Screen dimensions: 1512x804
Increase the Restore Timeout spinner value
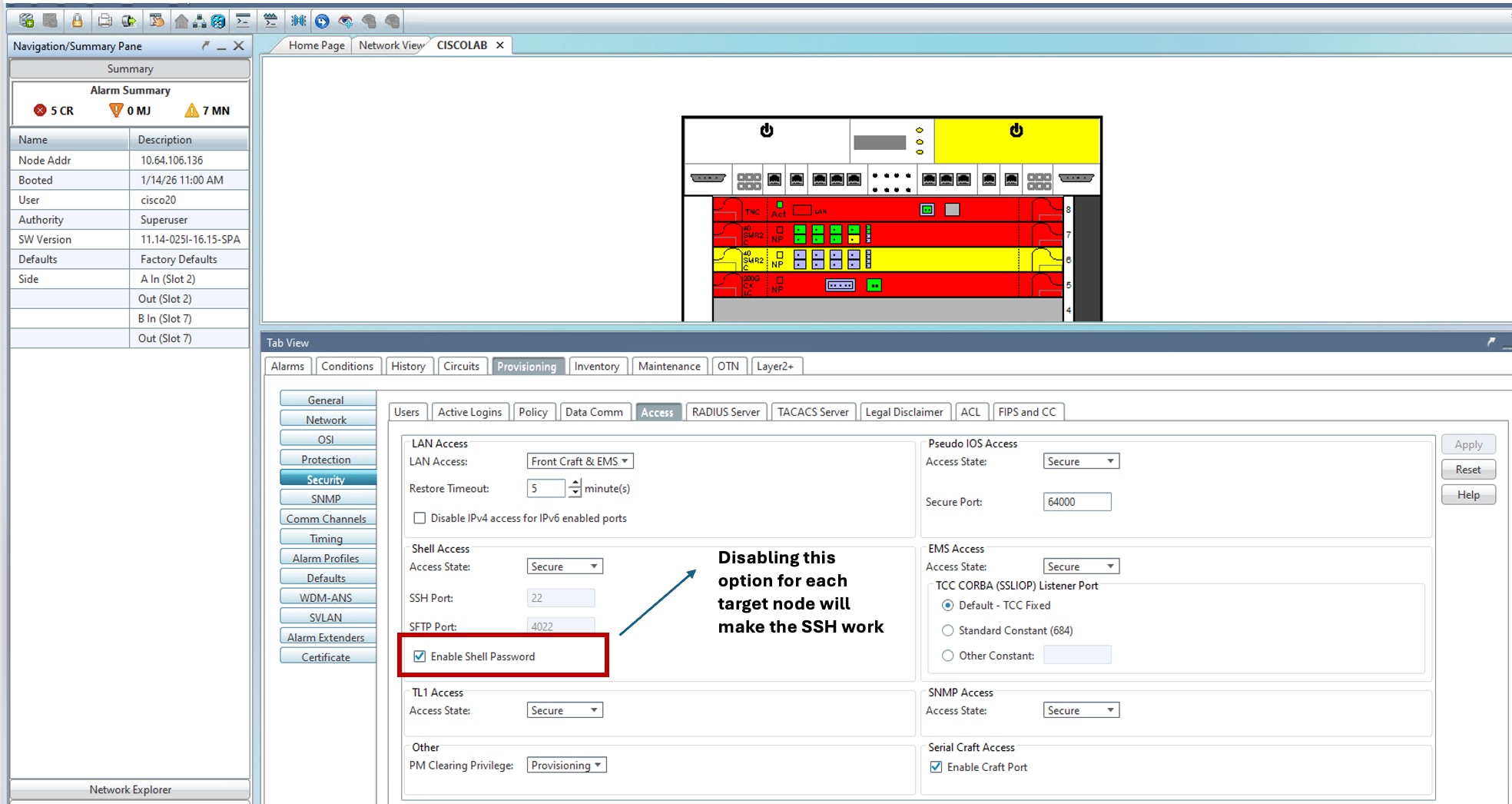(x=575, y=483)
